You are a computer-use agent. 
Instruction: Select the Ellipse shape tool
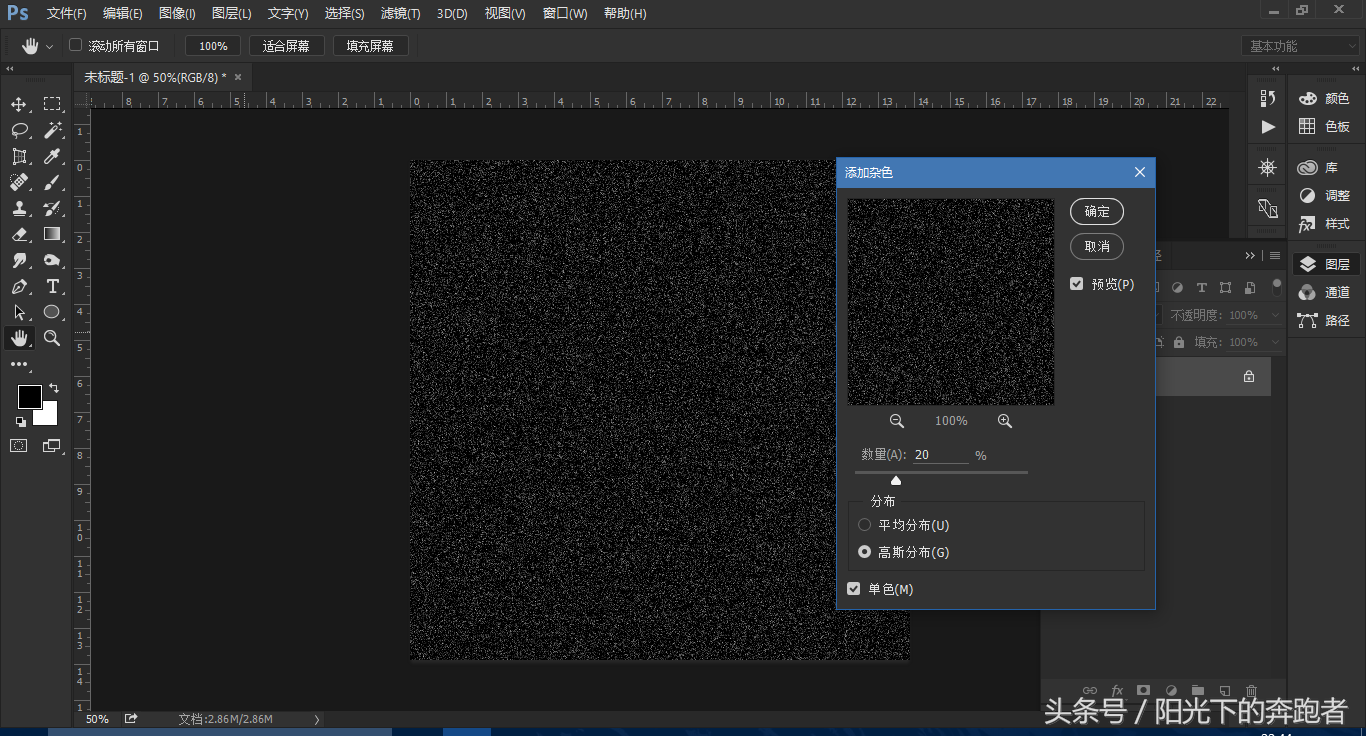tap(52, 313)
